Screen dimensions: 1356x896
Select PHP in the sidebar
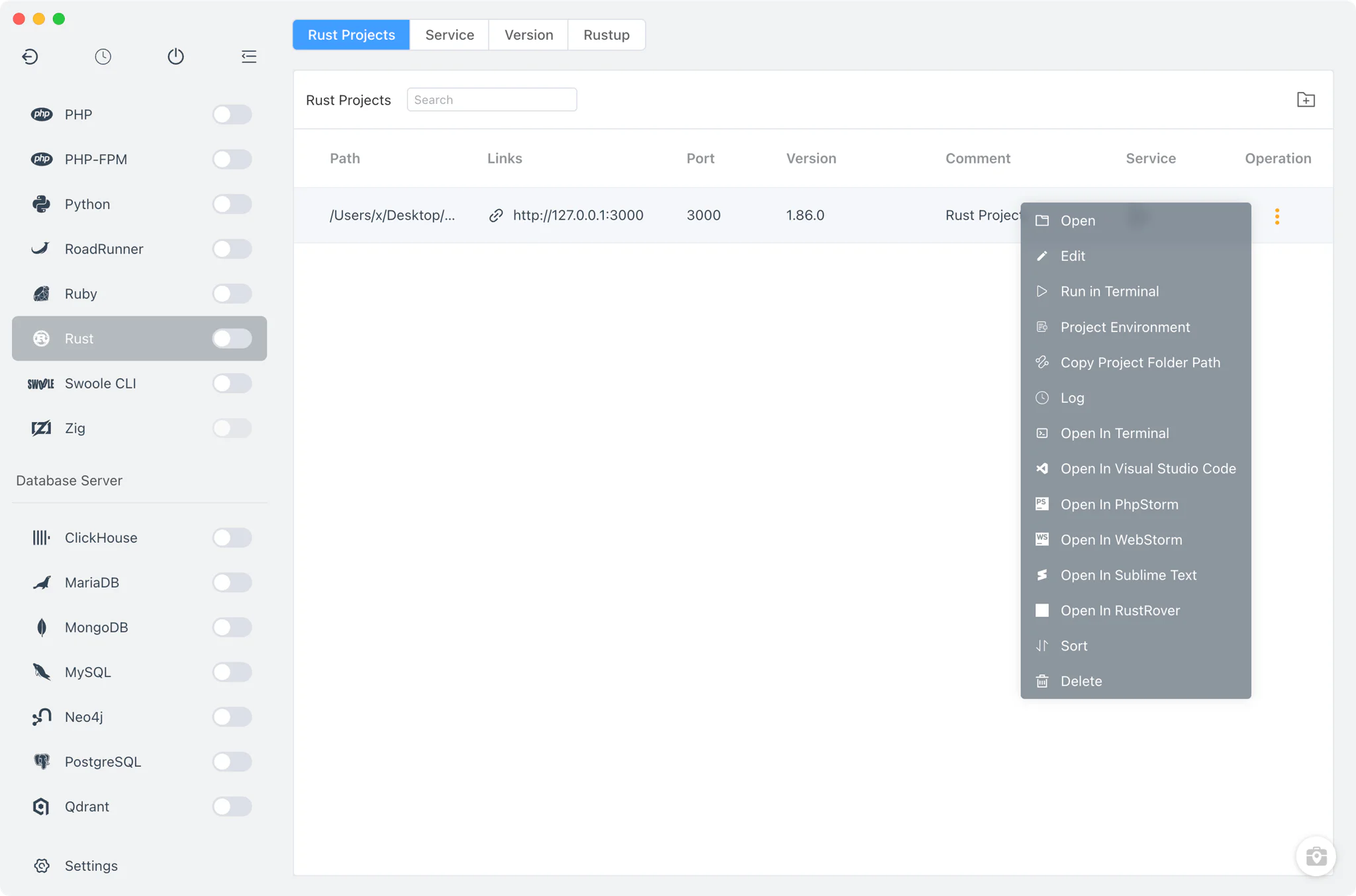139,114
